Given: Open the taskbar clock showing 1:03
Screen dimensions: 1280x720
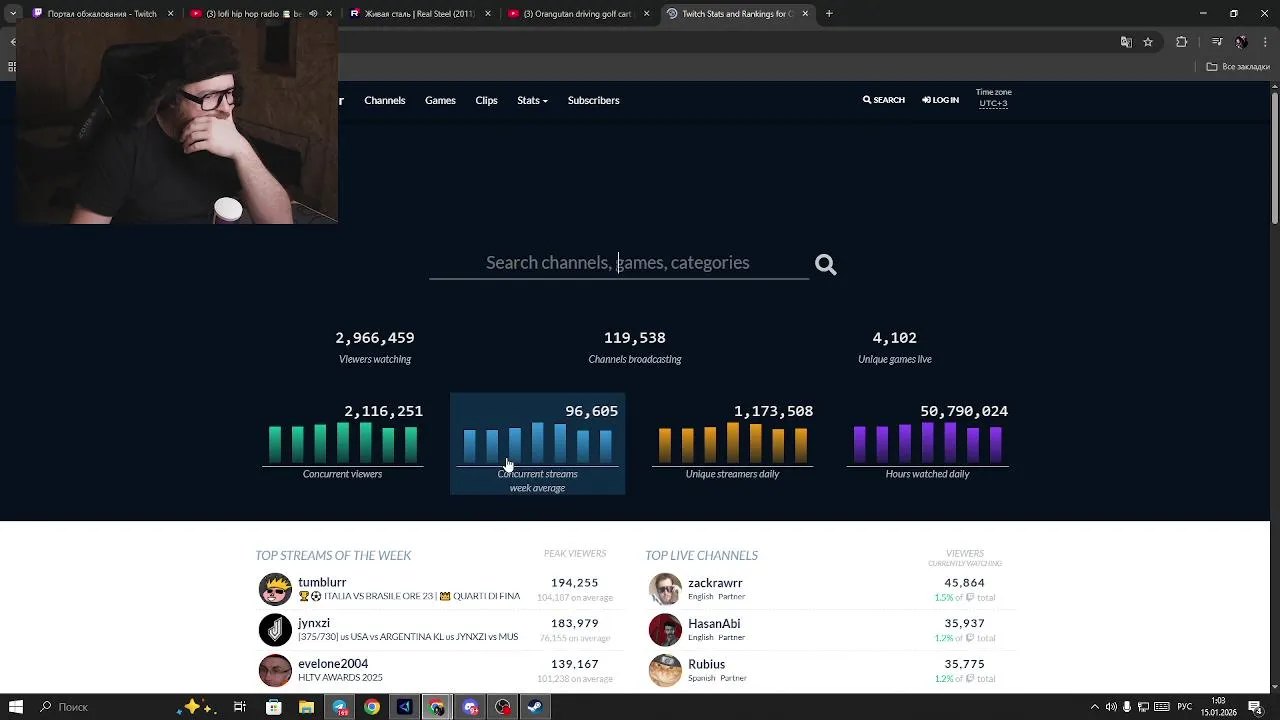Looking at the screenshot, I should click(x=1218, y=707).
